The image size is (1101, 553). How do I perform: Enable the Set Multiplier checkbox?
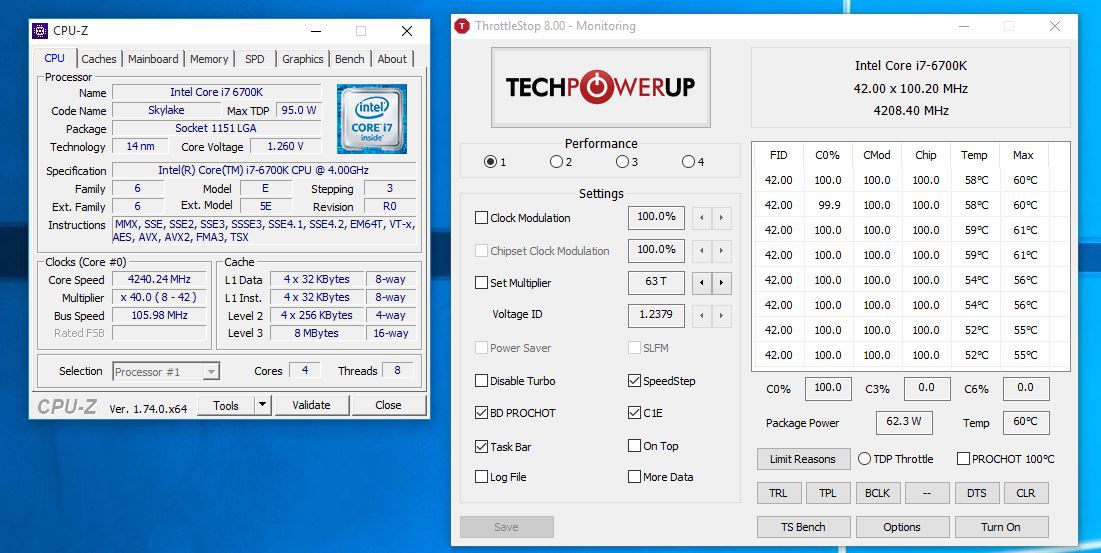pyautogui.click(x=481, y=283)
